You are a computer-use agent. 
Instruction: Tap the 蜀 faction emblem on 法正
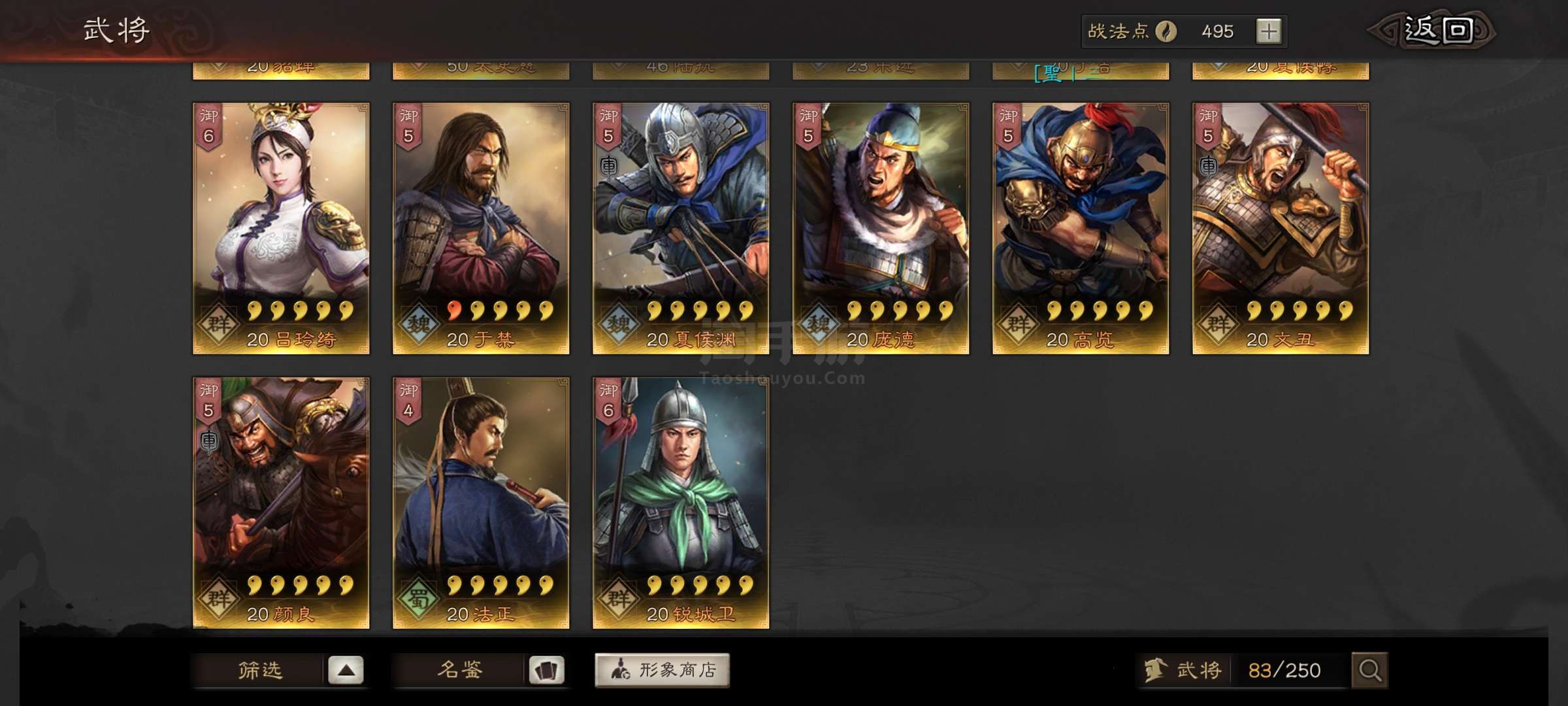(x=418, y=598)
